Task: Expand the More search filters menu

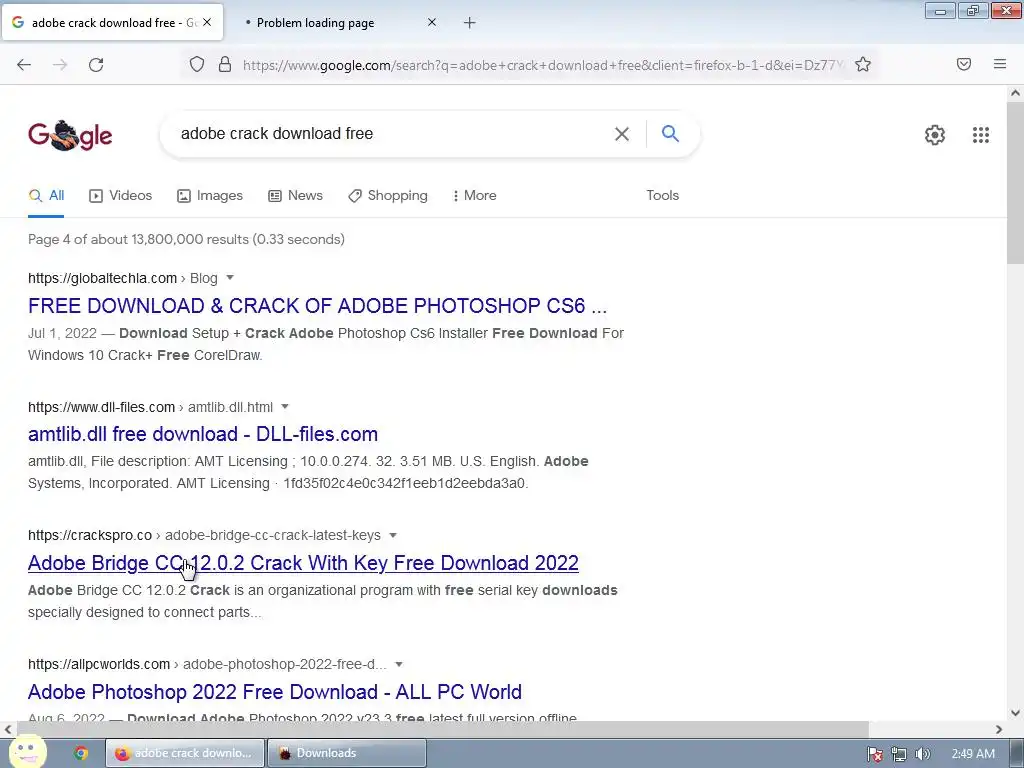Action: [475, 195]
